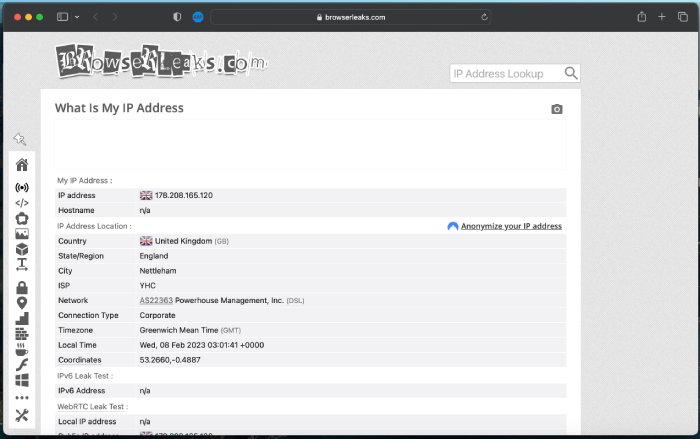Screen dimensions: 700x439
Task: Reload the page using the refresh icon
Action: pyautogui.click(x=485, y=17)
